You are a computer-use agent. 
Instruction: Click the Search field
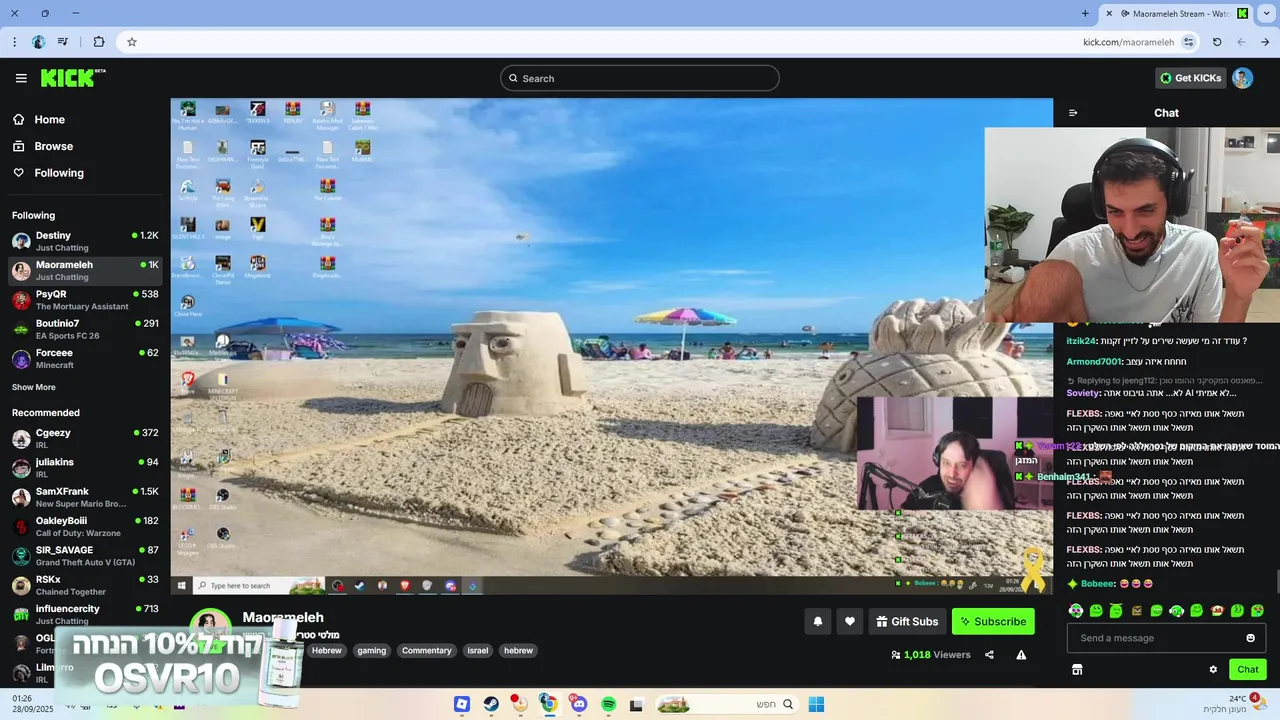click(640, 78)
